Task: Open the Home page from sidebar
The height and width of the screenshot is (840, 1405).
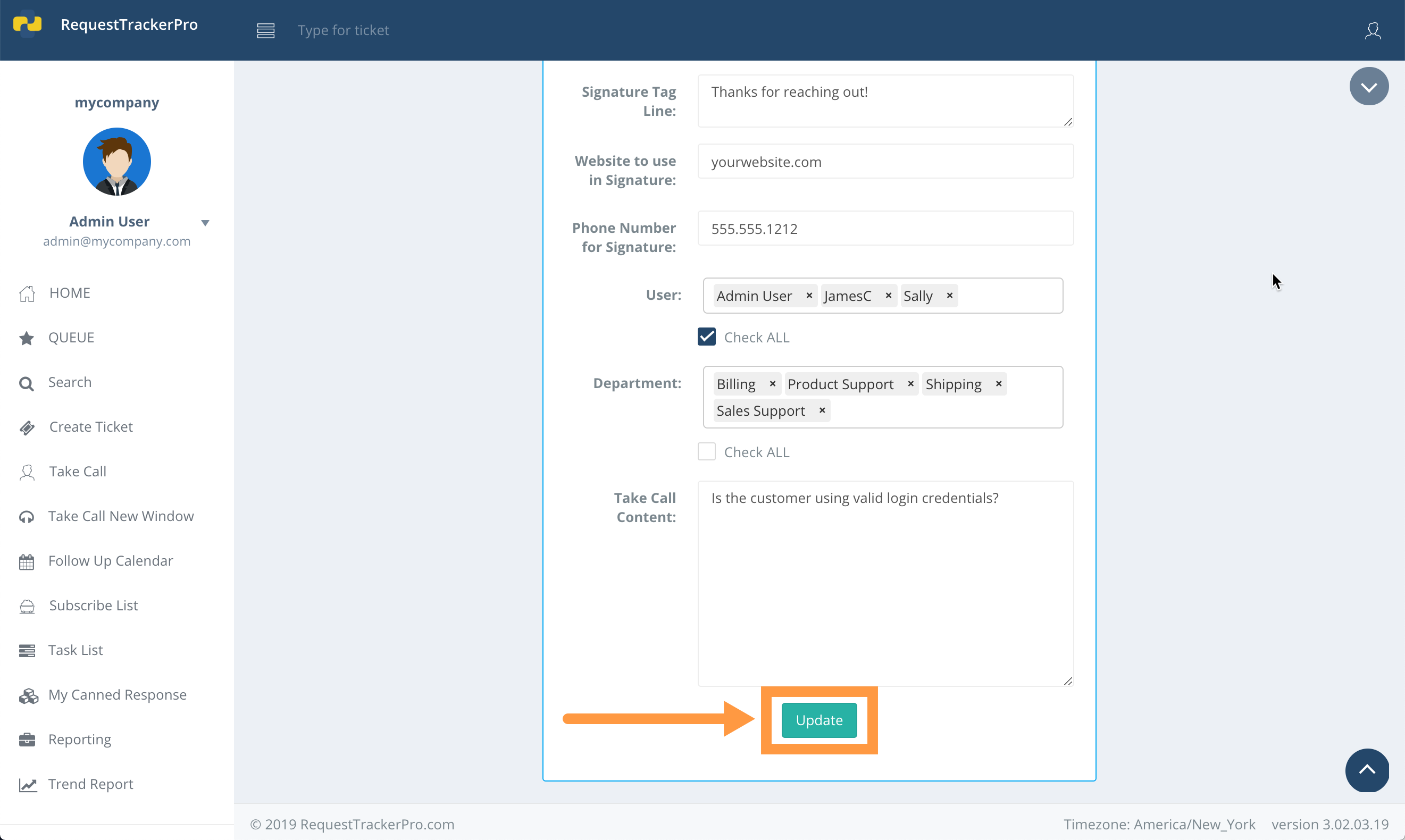Action: (x=69, y=292)
